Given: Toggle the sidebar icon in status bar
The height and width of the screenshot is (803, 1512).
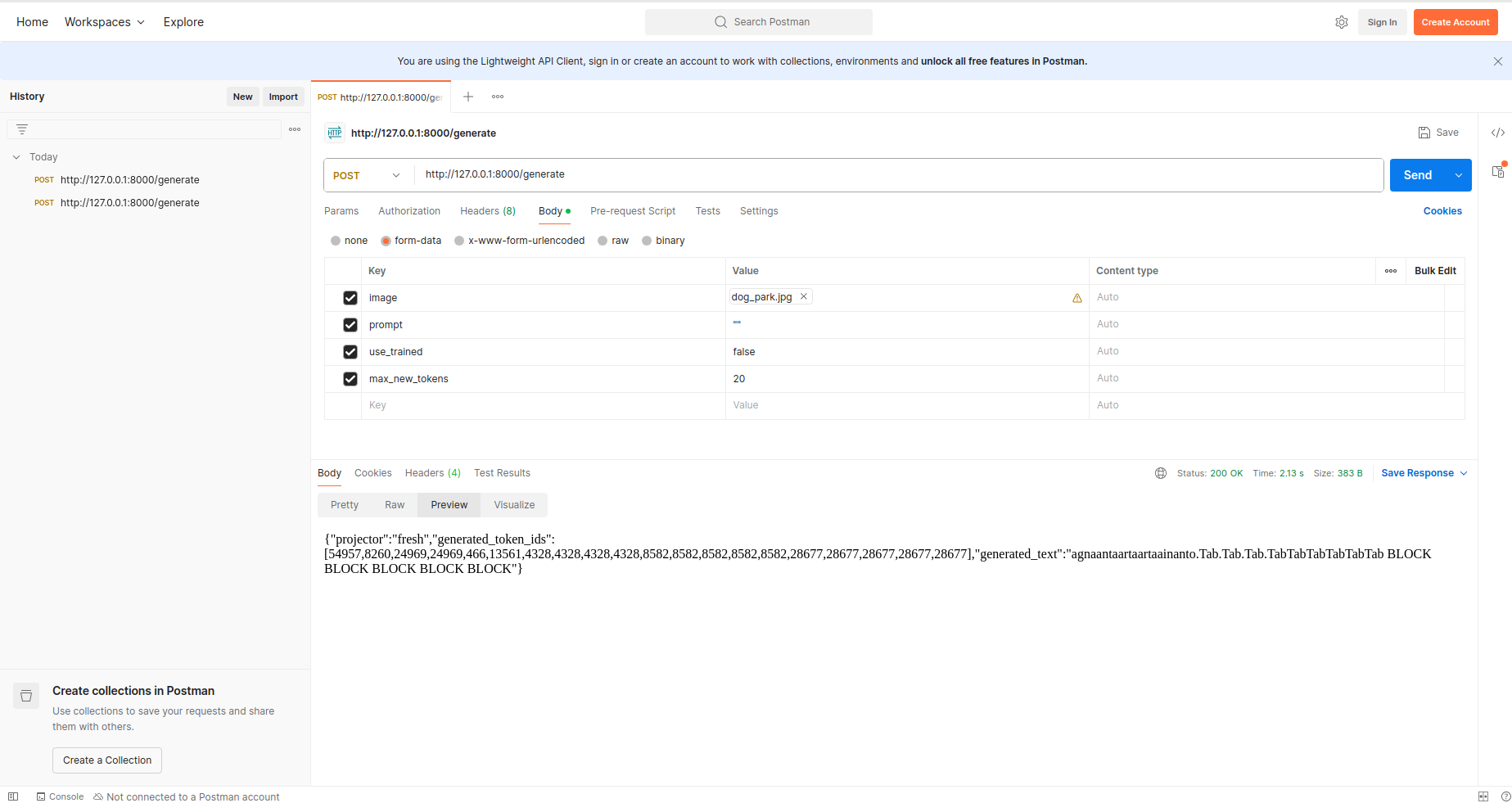Looking at the screenshot, I should click(x=13, y=796).
